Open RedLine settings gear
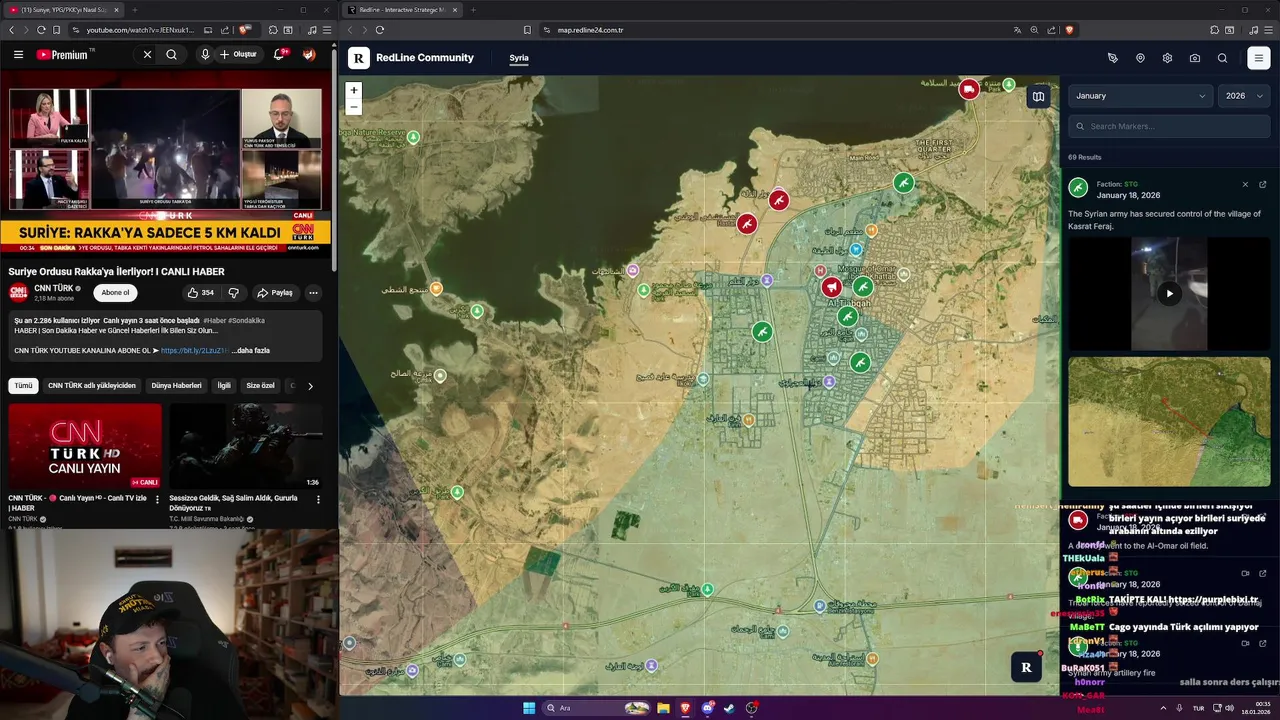 pos(1167,58)
